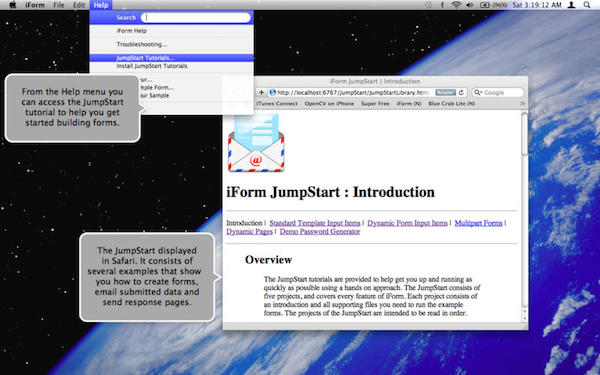Open JumpStart Tutorials... from Help menu
The height and width of the screenshot is (375, 600).
click(171, 58)
